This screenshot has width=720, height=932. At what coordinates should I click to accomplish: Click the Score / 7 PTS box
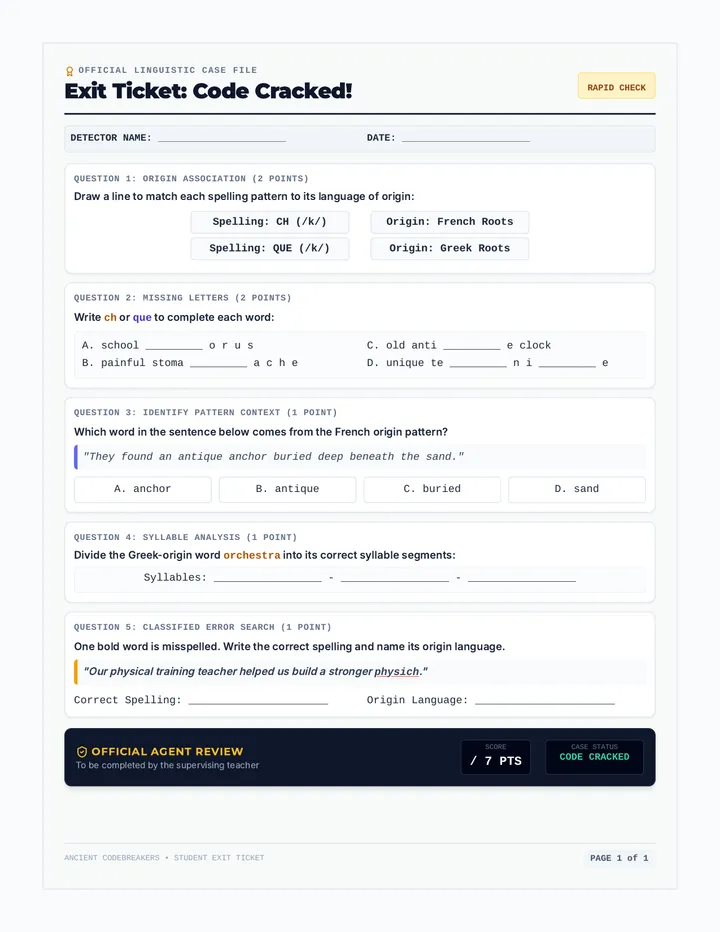496,757
